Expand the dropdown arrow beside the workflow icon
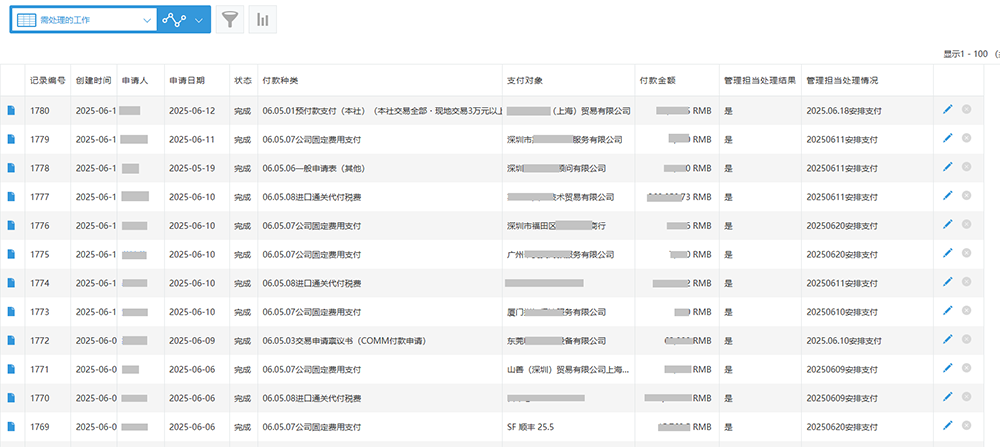Screen dimensions: 1000x447 tap(199, 19)
